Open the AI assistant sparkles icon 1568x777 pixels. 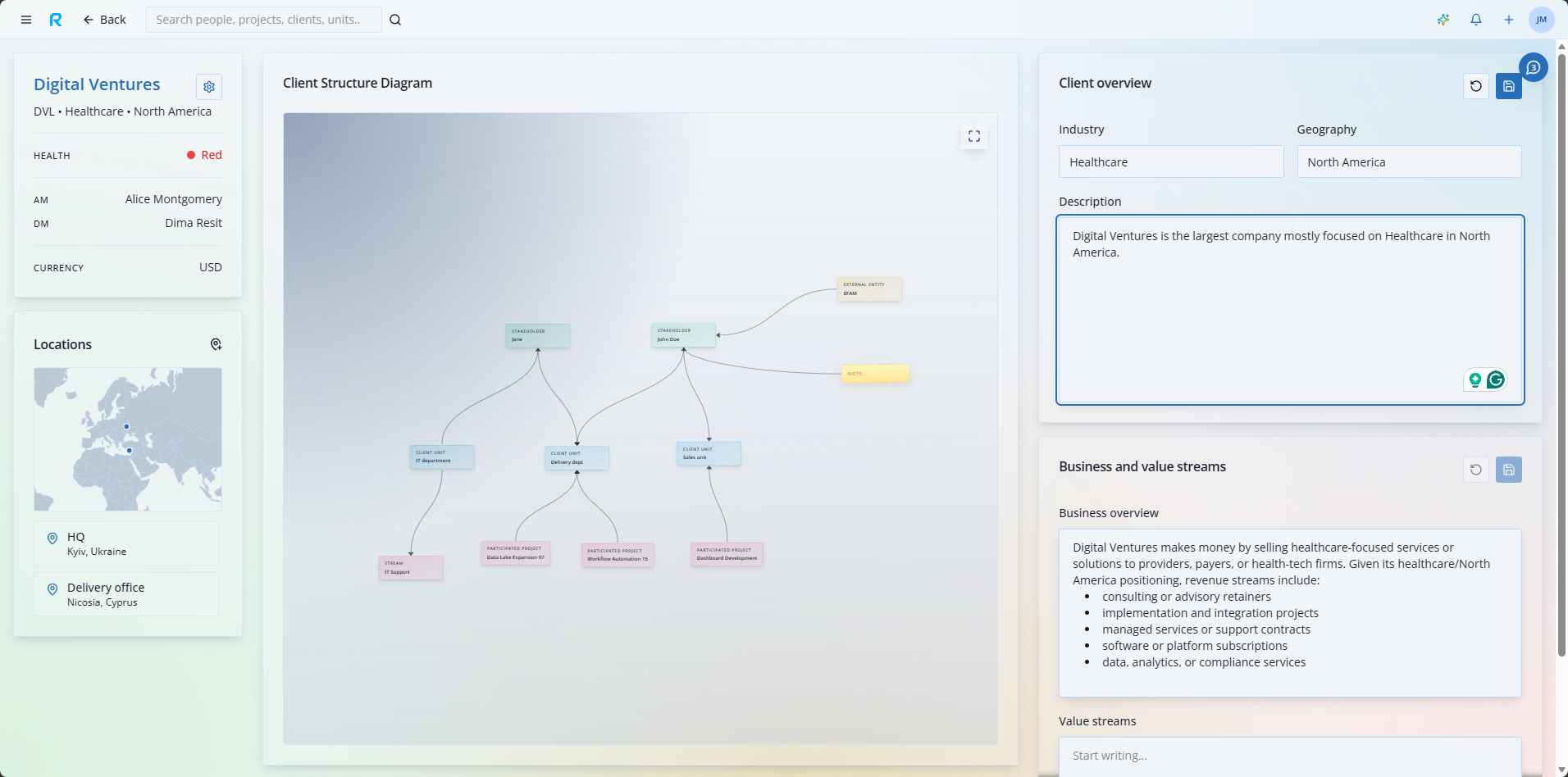(x=1443, y=19)
